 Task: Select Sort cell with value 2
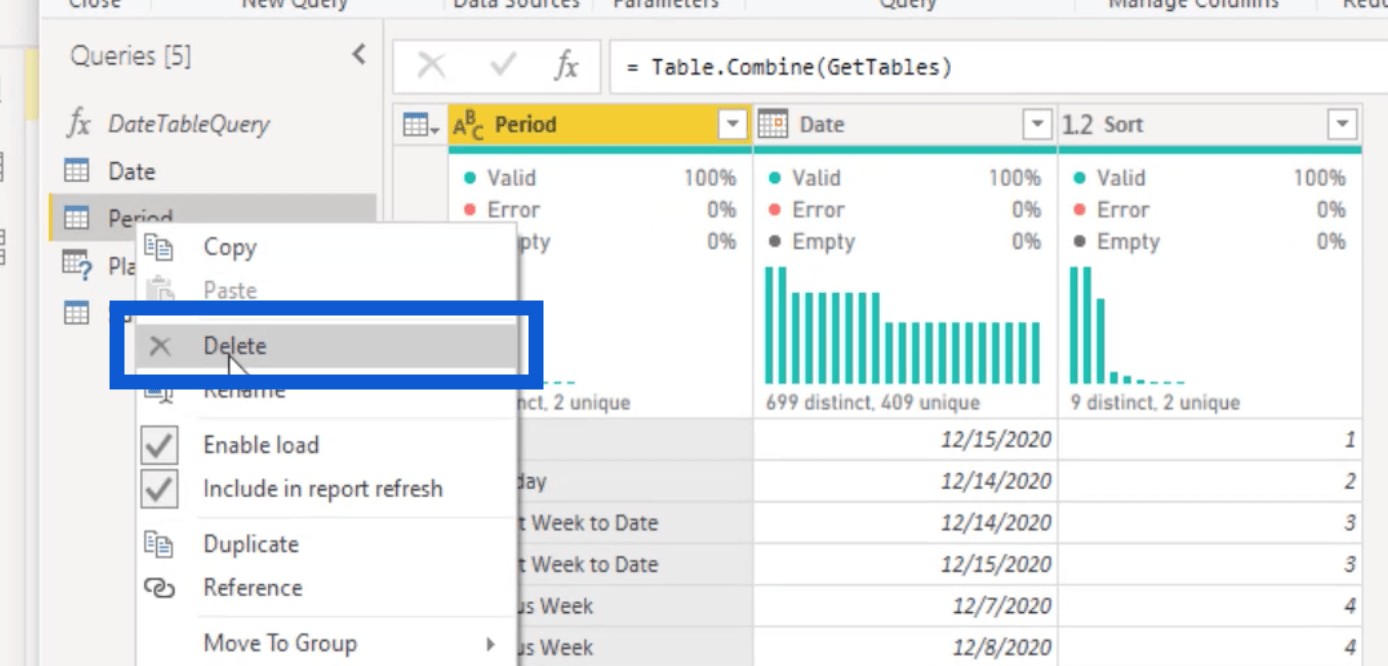pos(1209,482)
